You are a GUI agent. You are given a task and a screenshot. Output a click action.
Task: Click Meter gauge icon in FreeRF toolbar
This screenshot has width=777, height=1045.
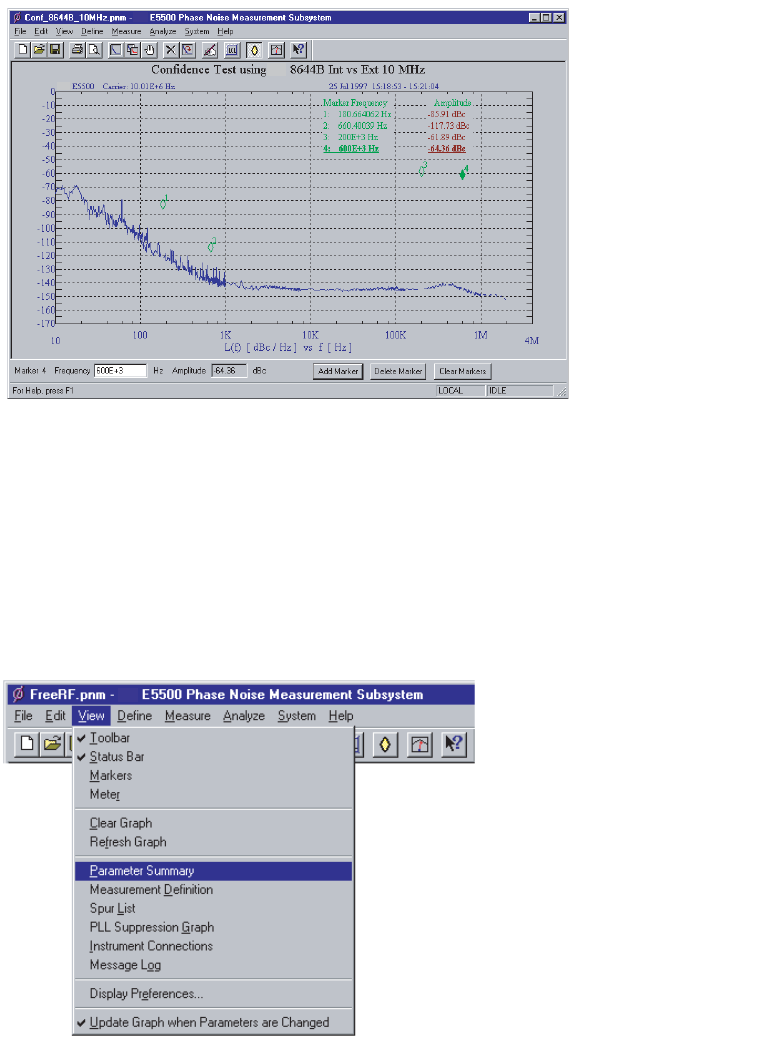pos(419,744)
